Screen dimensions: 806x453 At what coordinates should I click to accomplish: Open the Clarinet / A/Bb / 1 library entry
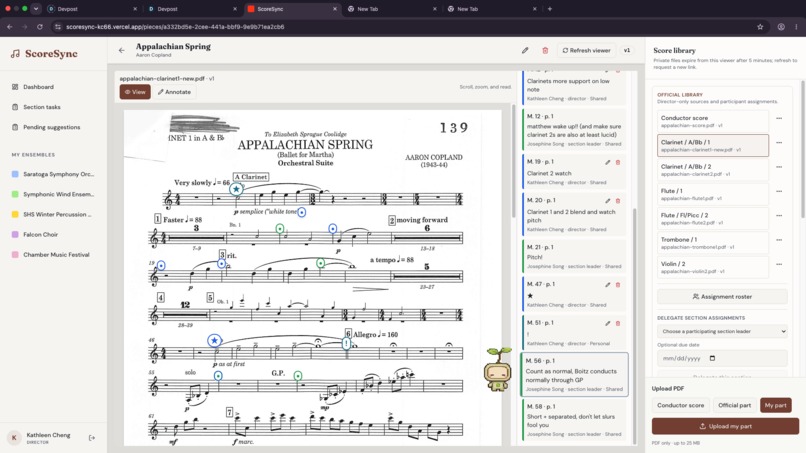(x=712, y=146)
